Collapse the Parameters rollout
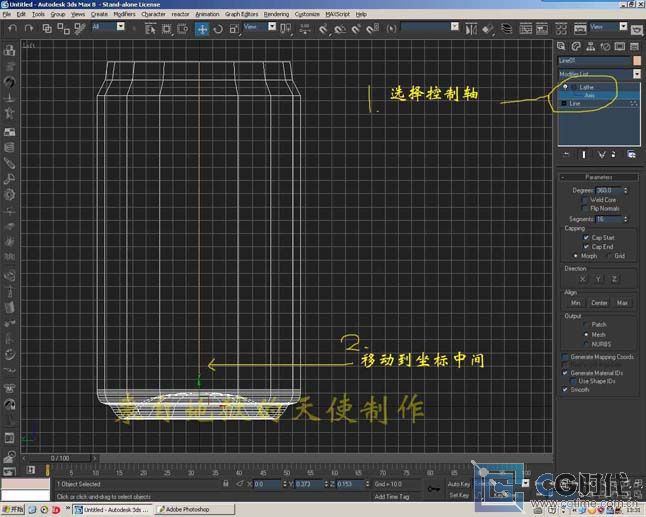646x517 pixels. (x=599, y=177)
